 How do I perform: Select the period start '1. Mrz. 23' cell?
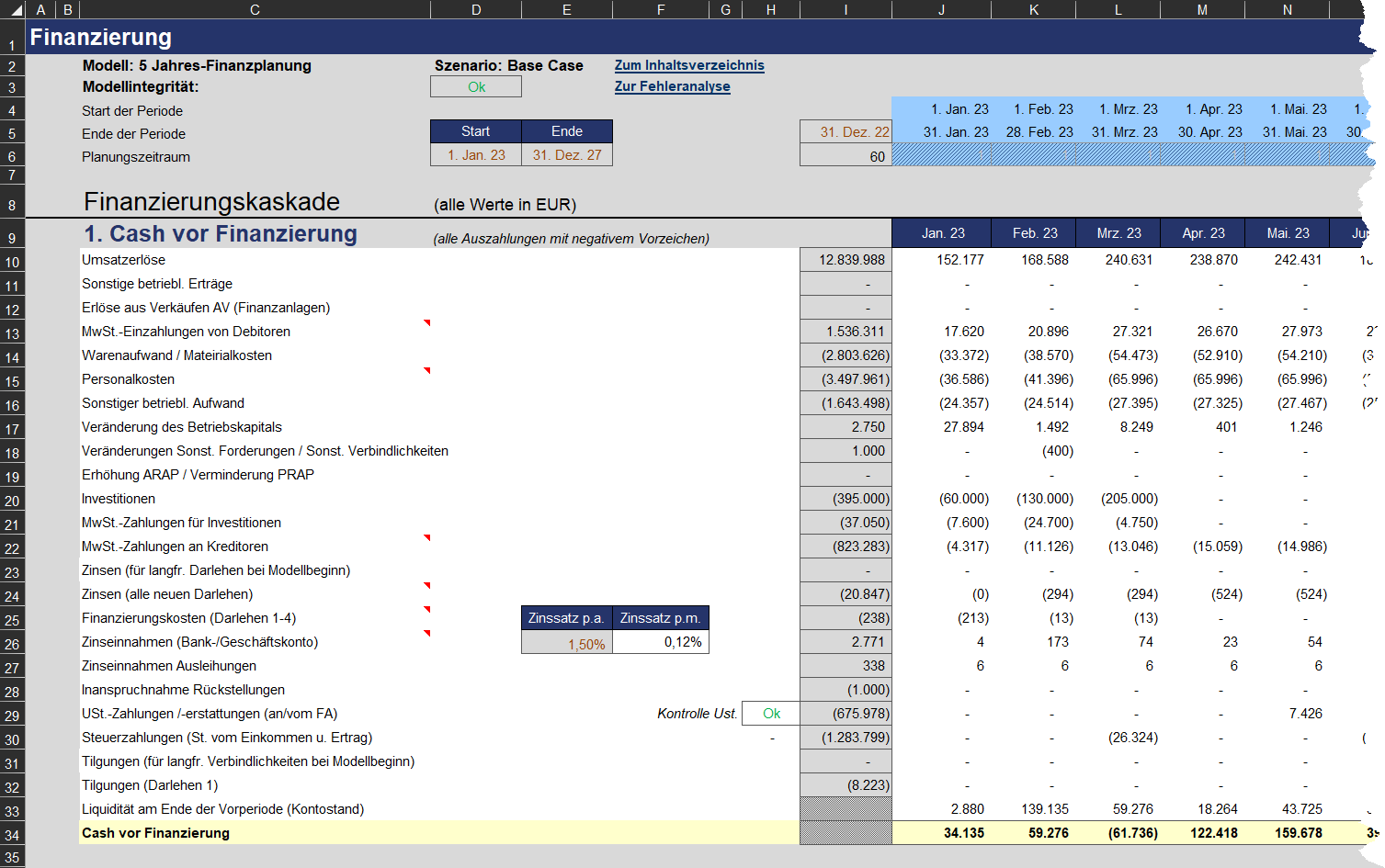click(1118, 109)
